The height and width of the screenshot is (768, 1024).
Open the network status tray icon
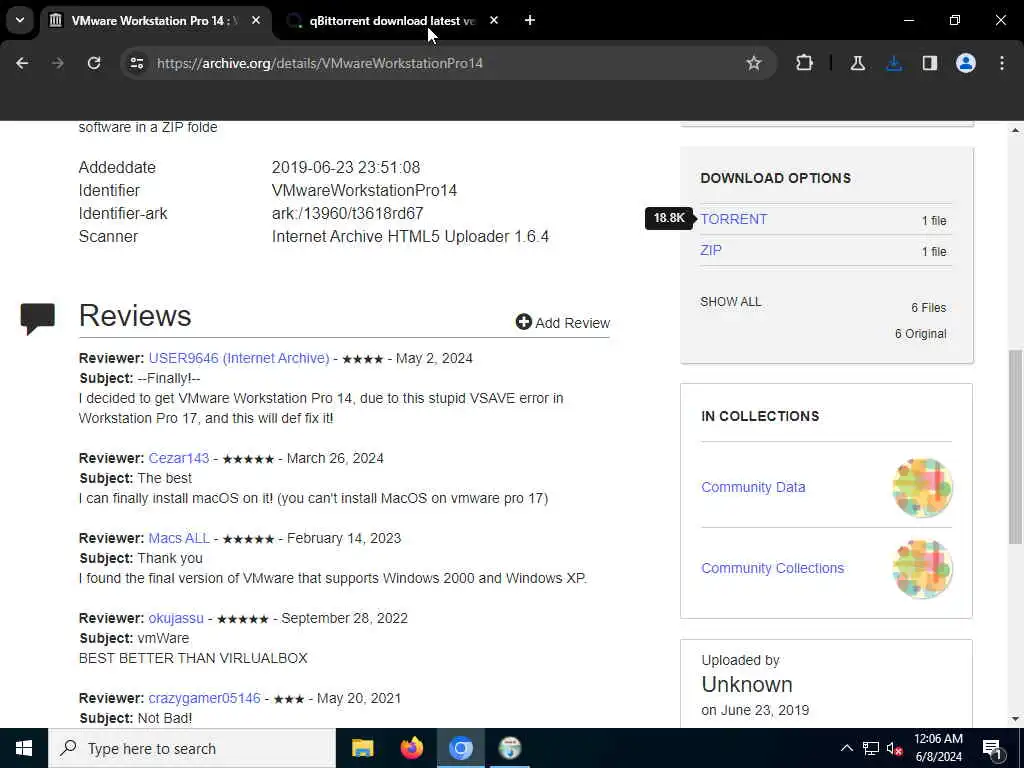(x=871, y=748)
